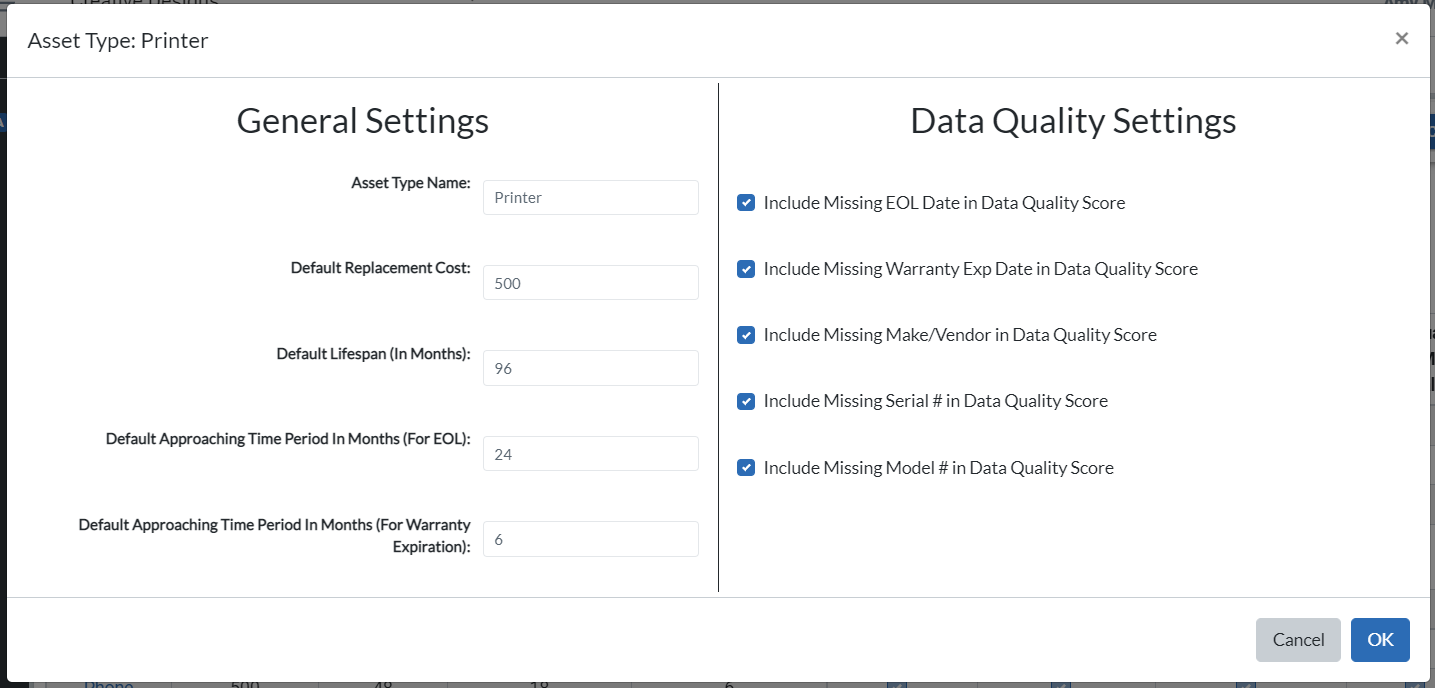
Task: Click the General Settings heading
Action: [x=362, y=120]
